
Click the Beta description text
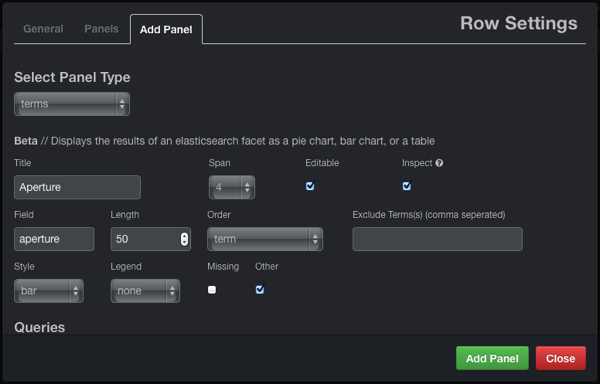pyautogui.click(x=224, y=141)
